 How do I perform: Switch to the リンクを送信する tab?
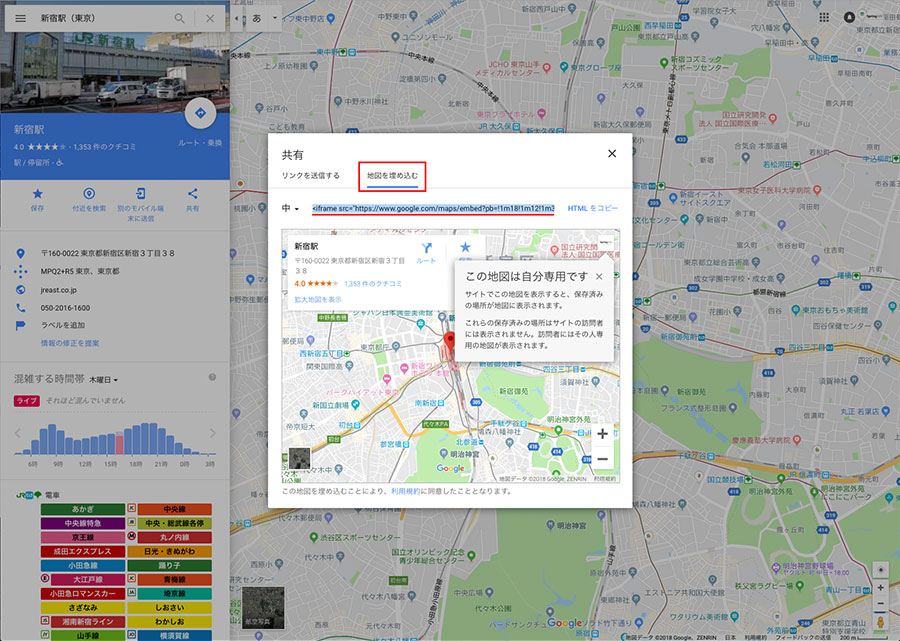[310, 175]
